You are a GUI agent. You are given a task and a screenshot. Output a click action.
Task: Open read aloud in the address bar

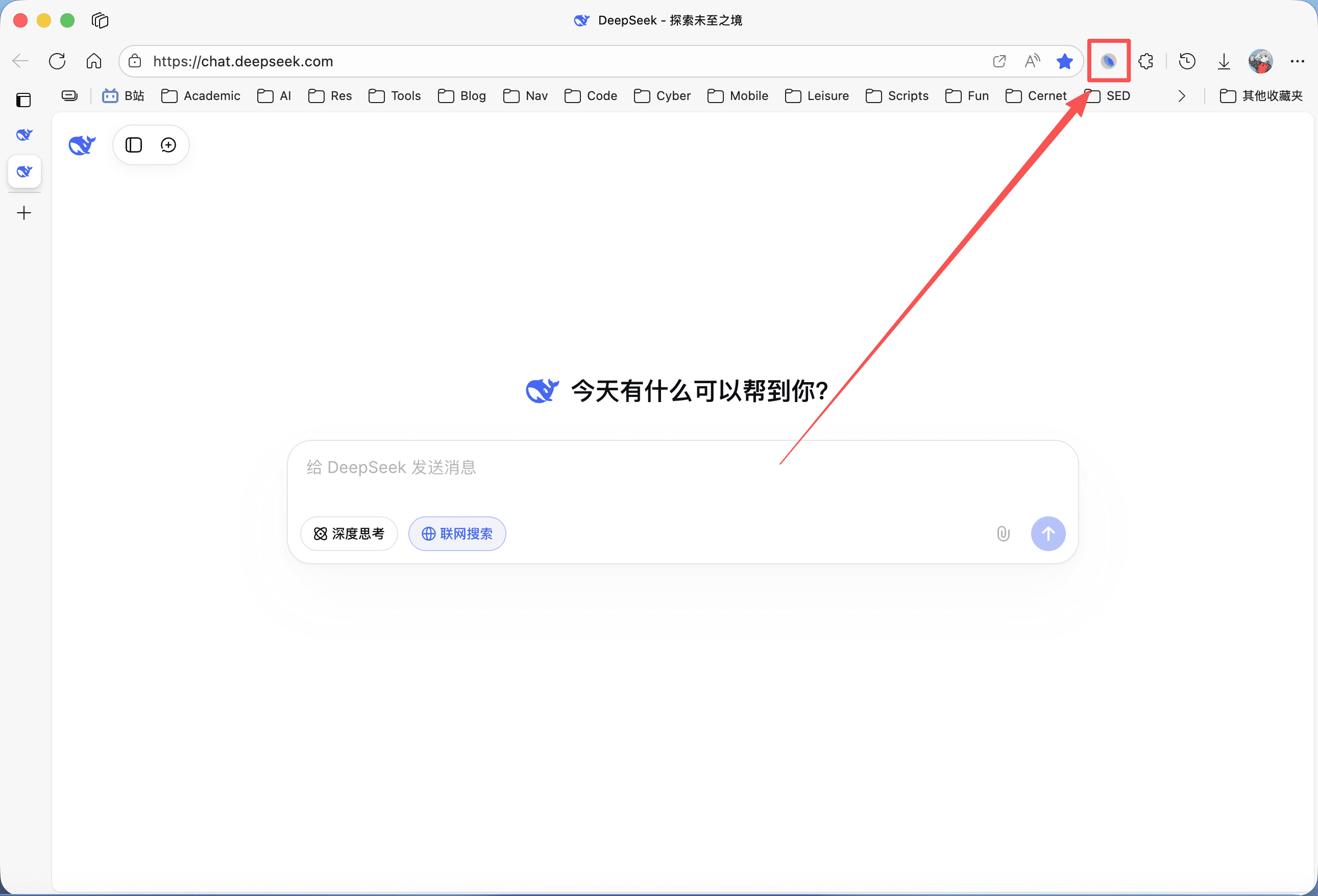tap(1032, 61)
